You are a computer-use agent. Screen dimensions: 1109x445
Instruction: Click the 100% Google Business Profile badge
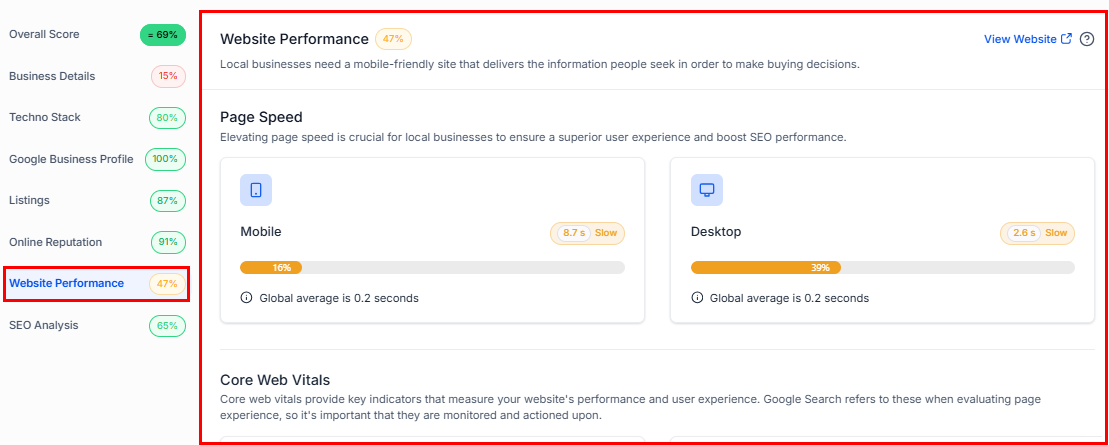(x=166, y=159)
